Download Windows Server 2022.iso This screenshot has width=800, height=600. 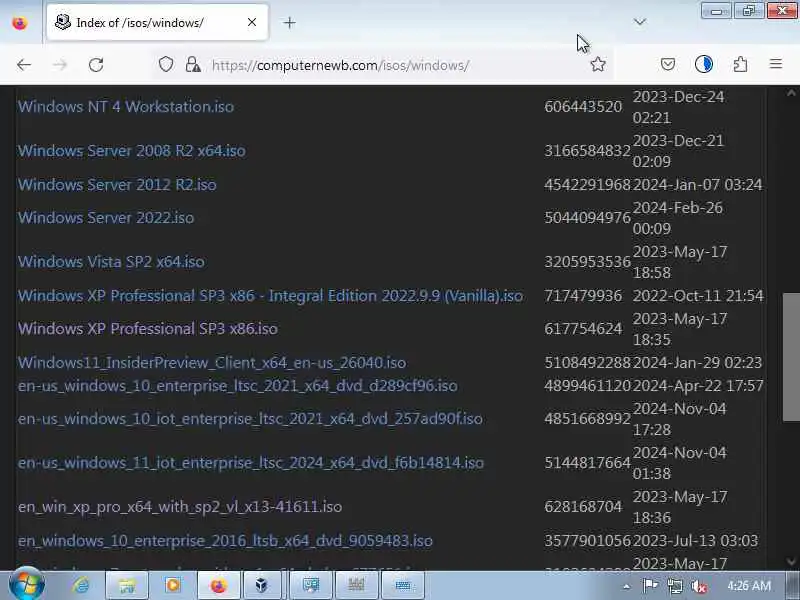pos(106,217)
